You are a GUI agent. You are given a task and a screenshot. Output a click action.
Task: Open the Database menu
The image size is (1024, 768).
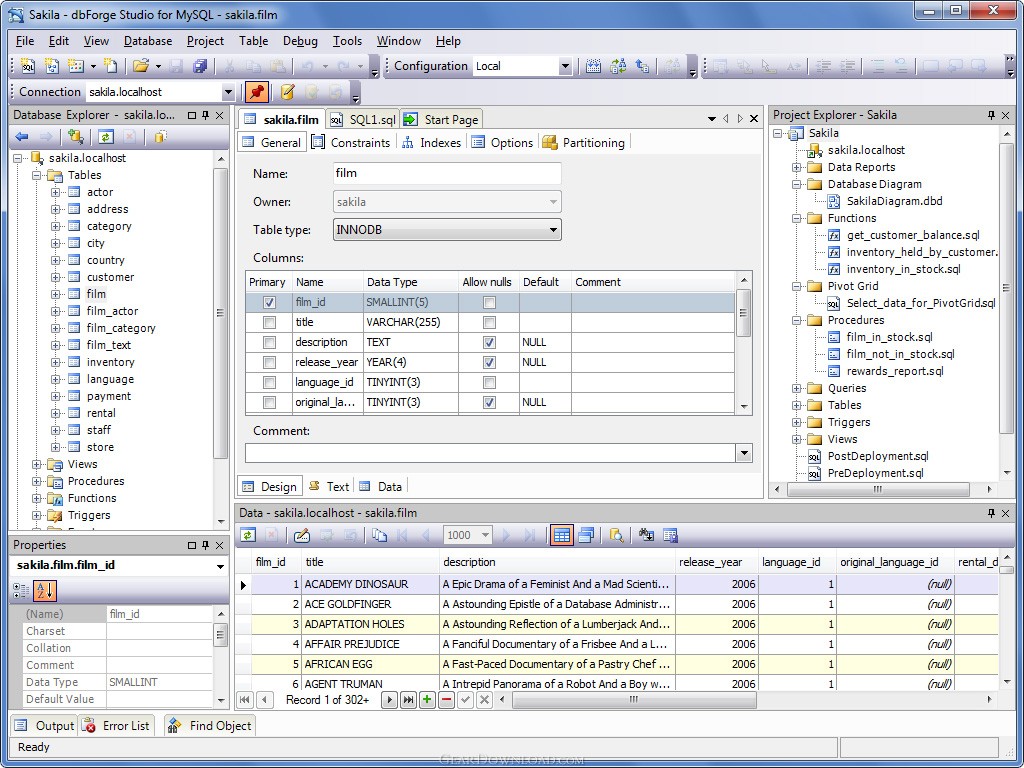tap(148, 40)
